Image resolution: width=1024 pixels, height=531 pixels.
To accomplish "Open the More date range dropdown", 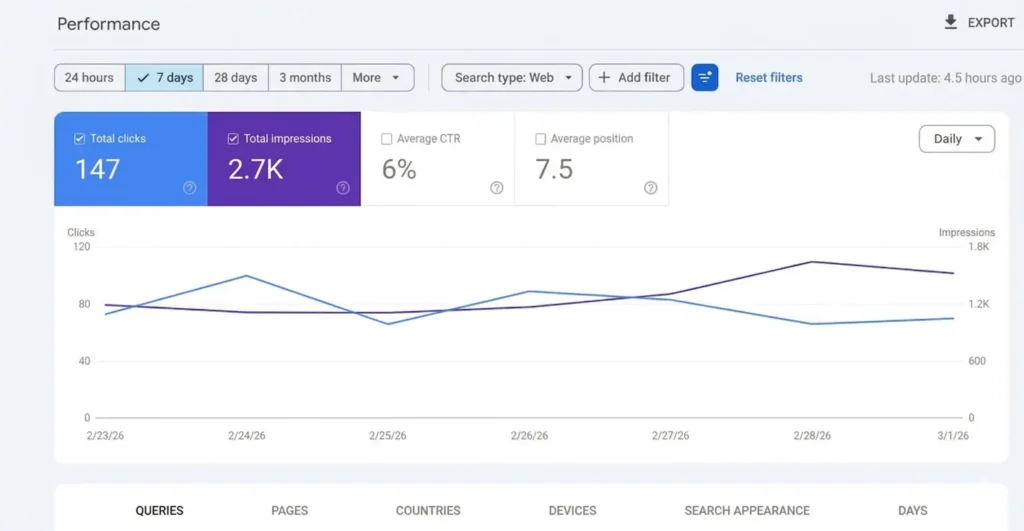I will (x=377, y=78).
